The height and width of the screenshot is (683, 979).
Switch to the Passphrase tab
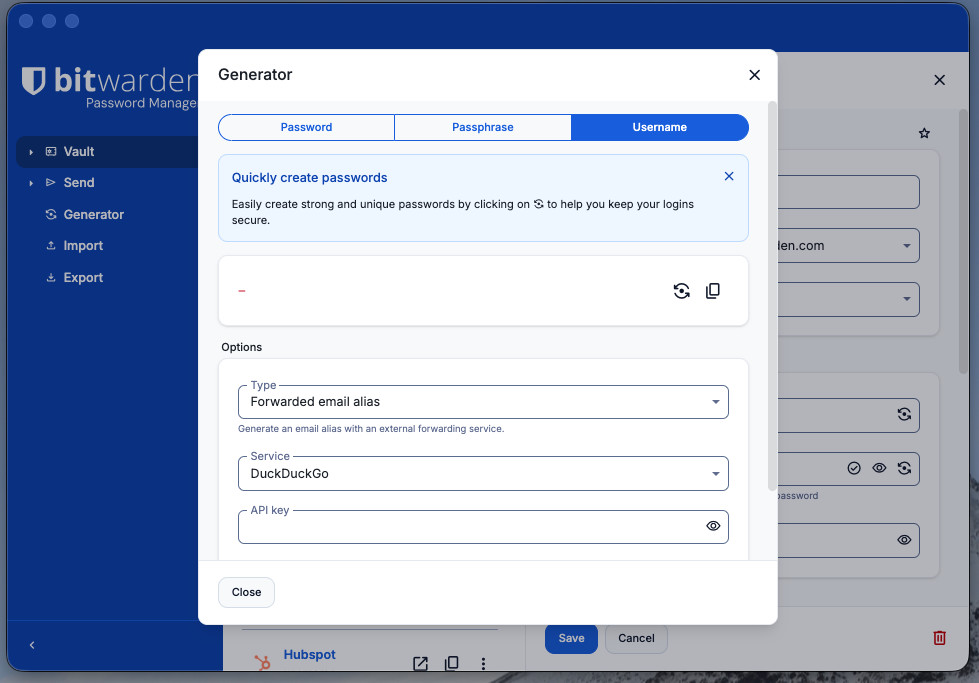[x=483, y=127]
